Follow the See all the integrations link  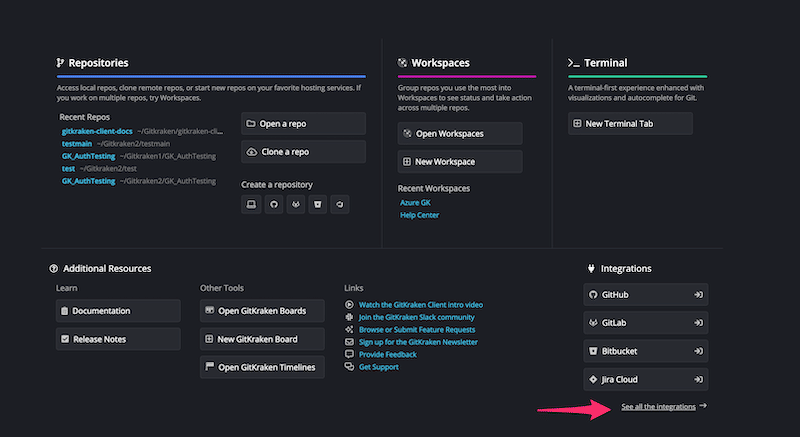coord(658,407)
